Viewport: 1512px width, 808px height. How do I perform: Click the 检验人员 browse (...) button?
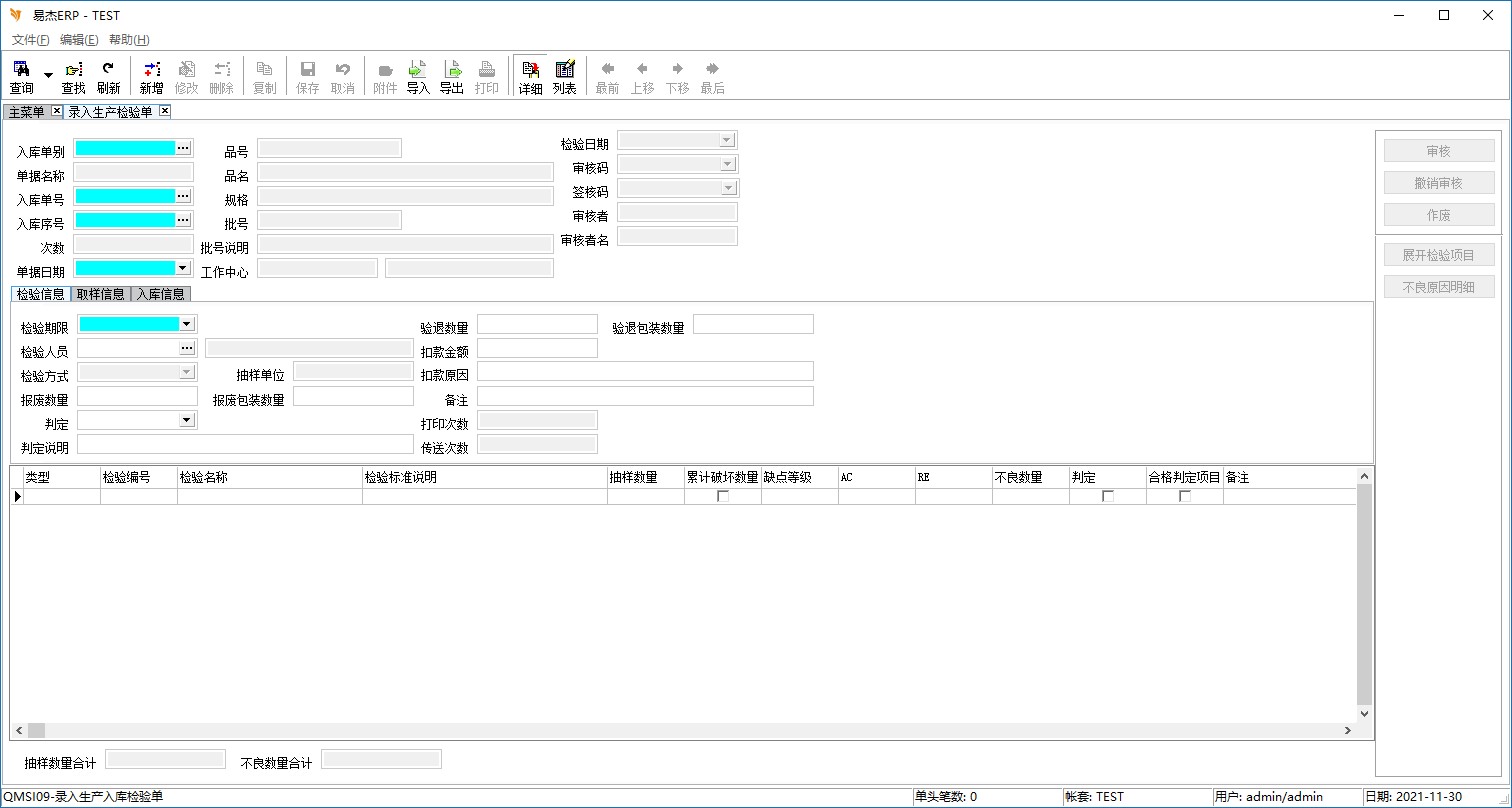[x=187, y=348]
